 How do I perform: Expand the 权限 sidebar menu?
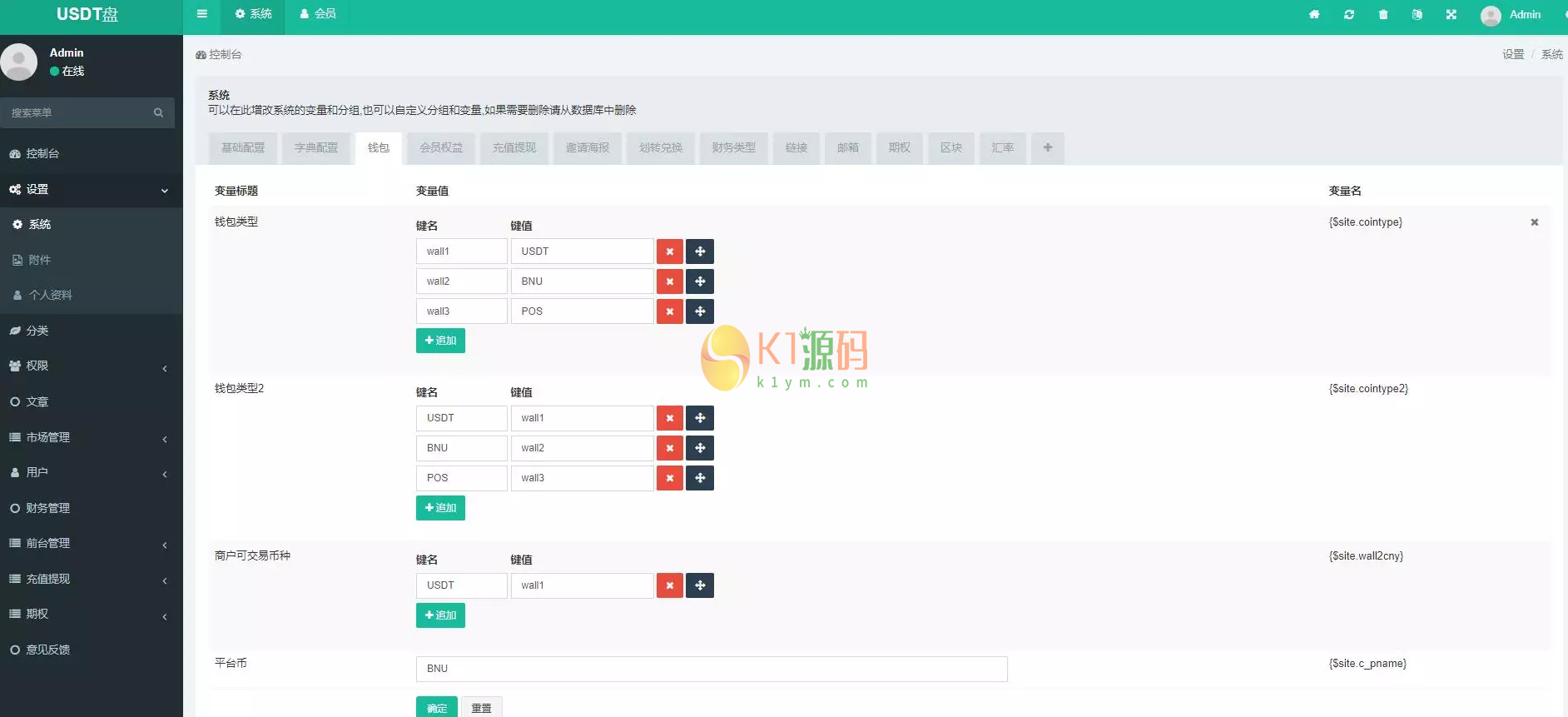(x=91, y=366)
